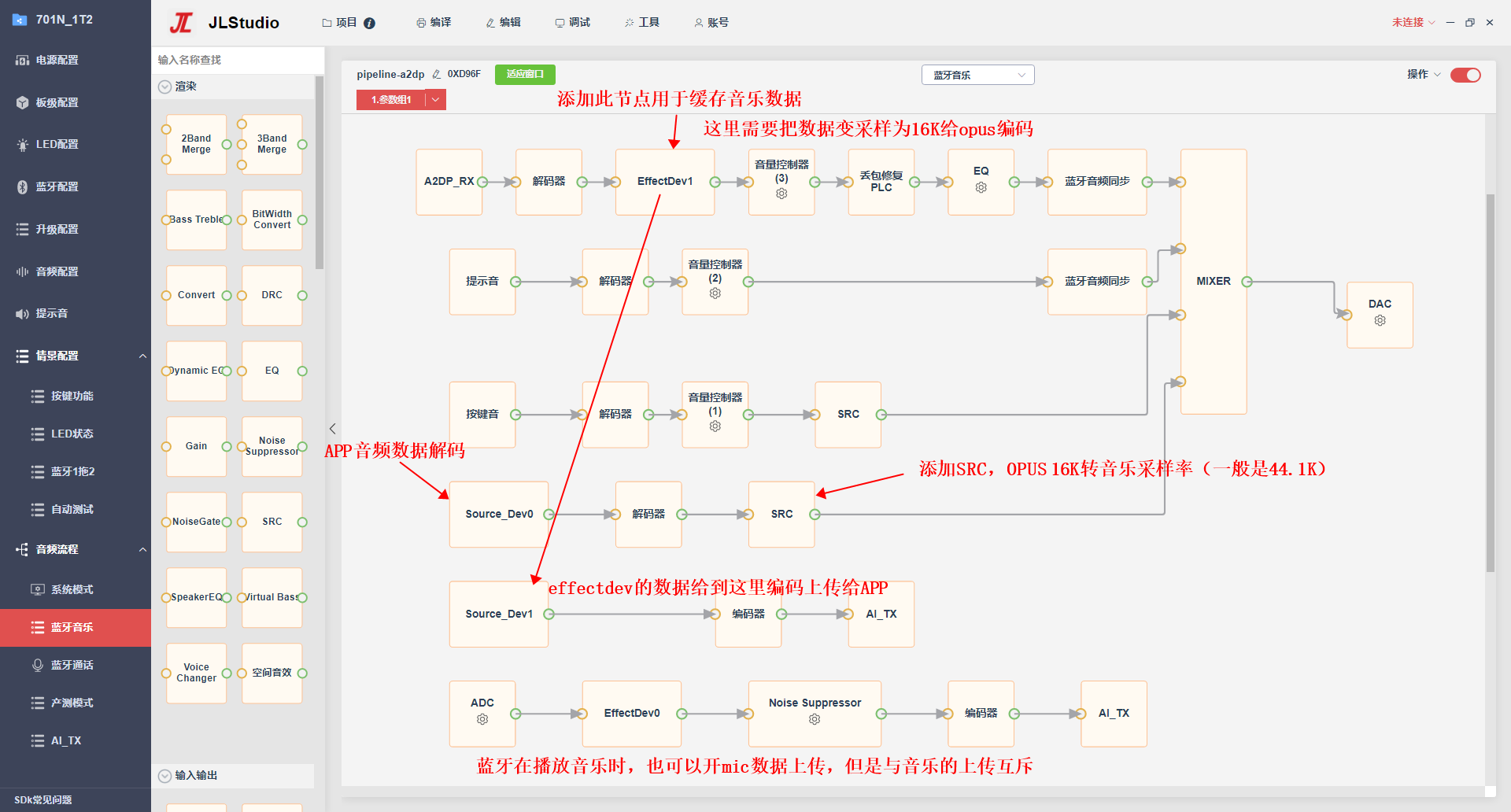Open settings gear on 音量控制器 (3) node
1511x812 pixels.
coord(781,194)
